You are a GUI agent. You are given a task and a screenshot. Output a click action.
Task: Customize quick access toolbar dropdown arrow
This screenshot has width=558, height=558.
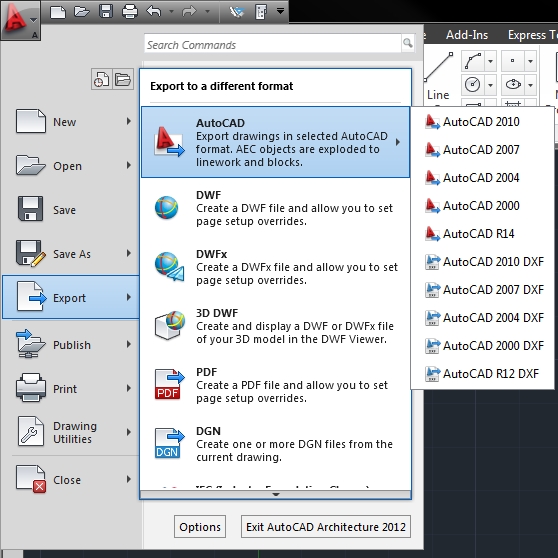pyautogui.click(x=280, y=11)
